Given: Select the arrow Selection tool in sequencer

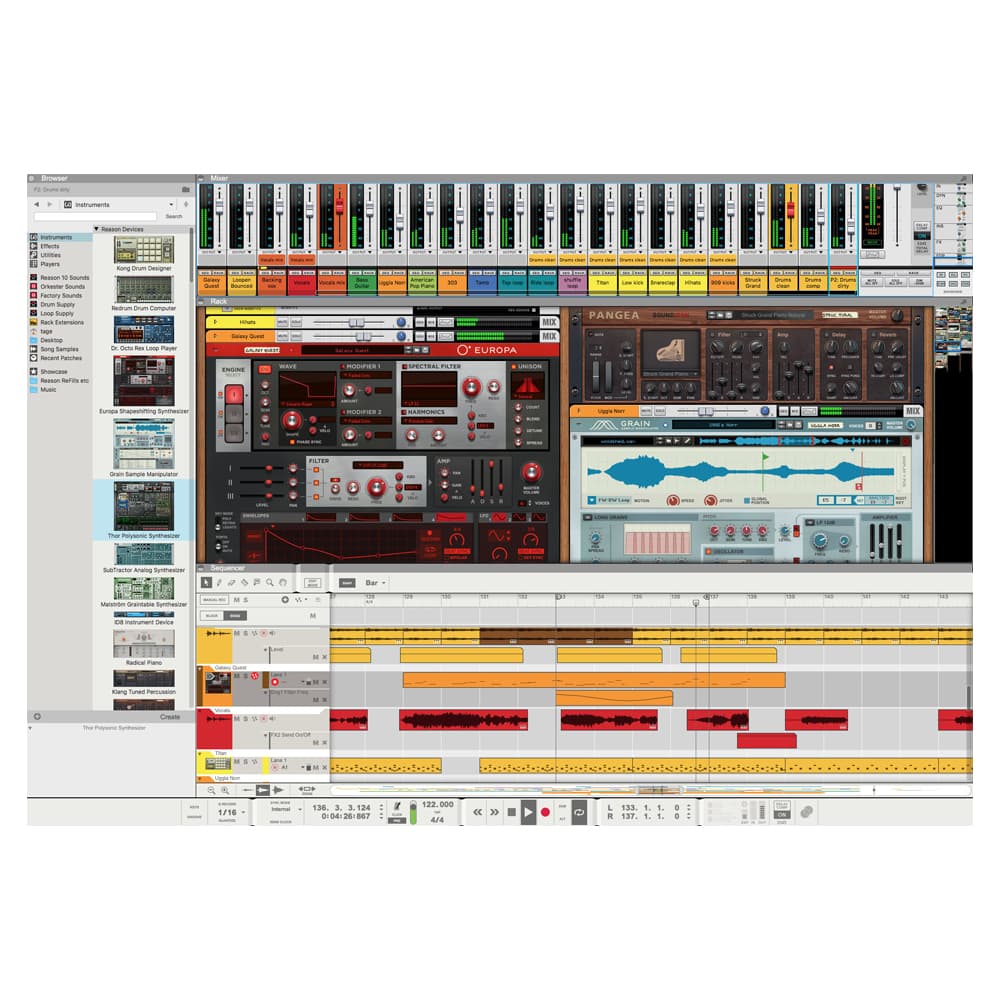Looking at the screenshot, I should (x=206, y=582).
